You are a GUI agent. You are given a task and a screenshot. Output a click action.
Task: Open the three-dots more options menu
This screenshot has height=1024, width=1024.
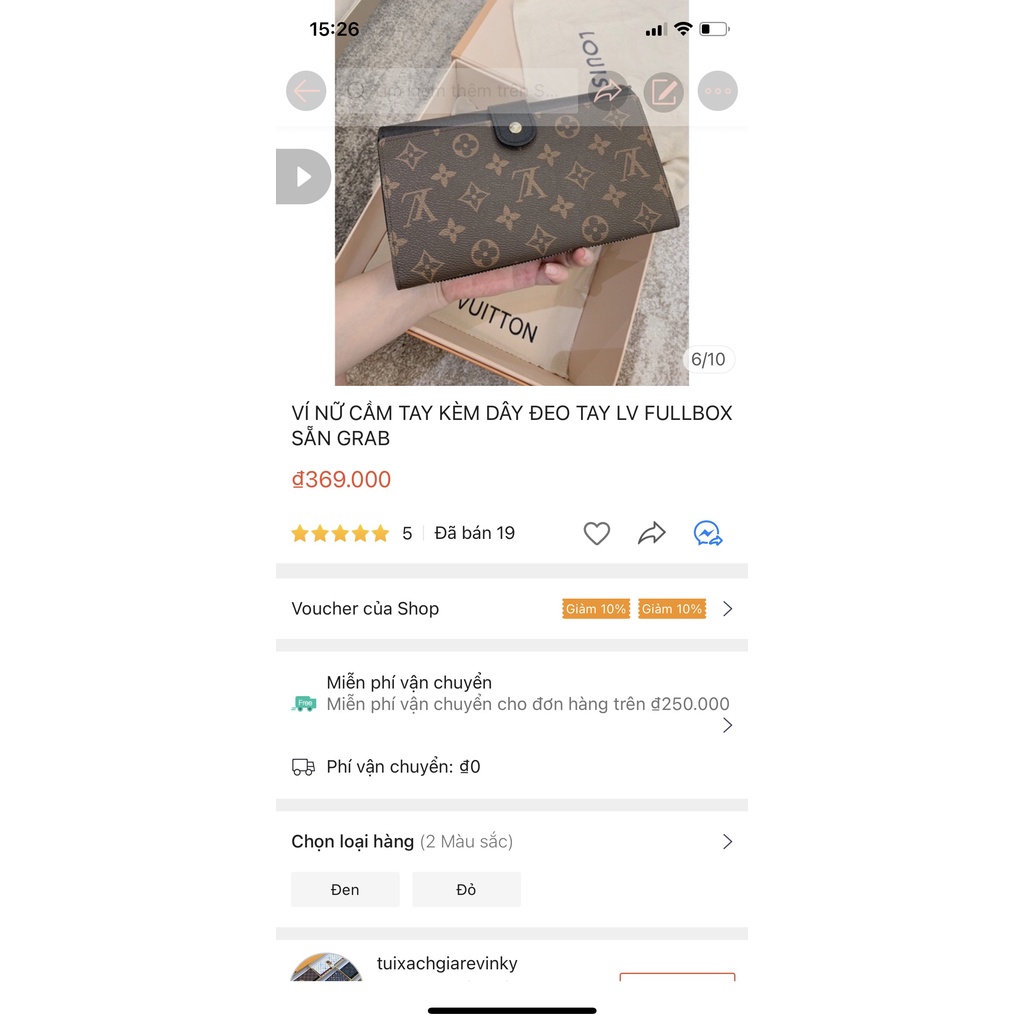tap(717, 91)
